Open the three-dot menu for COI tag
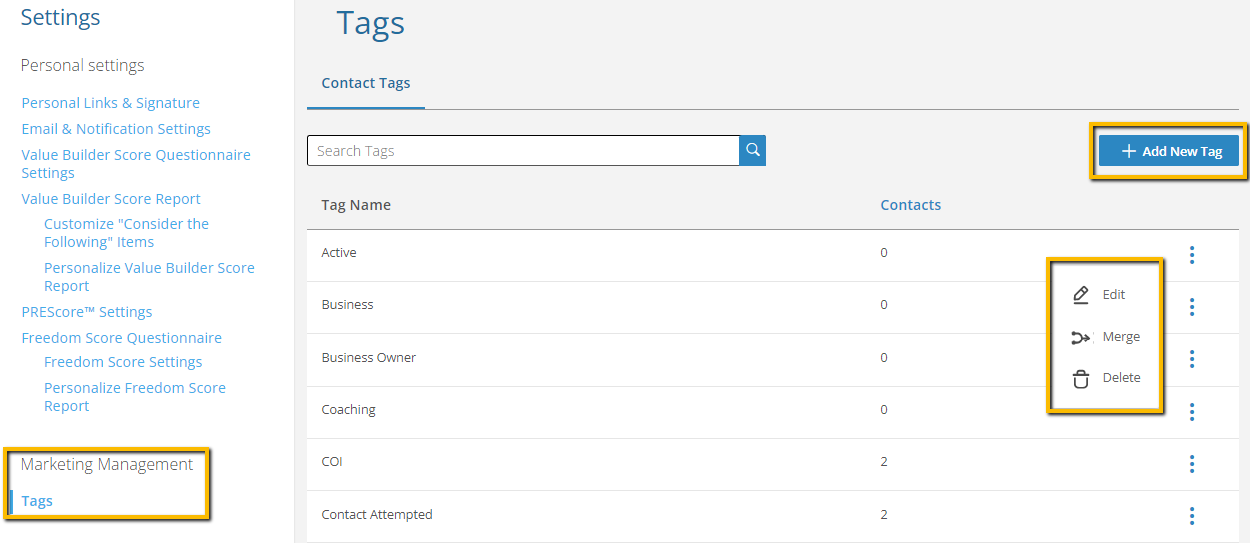Screen dimensions: 1250x543 [x=1192, y=464]
